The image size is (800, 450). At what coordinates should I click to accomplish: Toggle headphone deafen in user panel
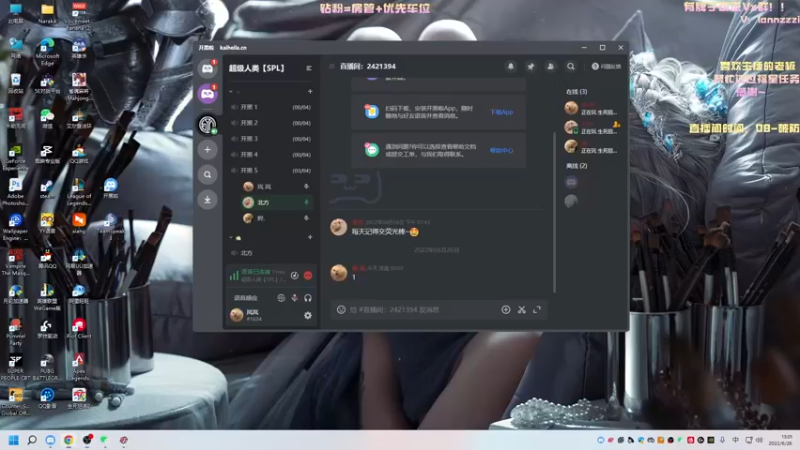(x=308, y=298)
